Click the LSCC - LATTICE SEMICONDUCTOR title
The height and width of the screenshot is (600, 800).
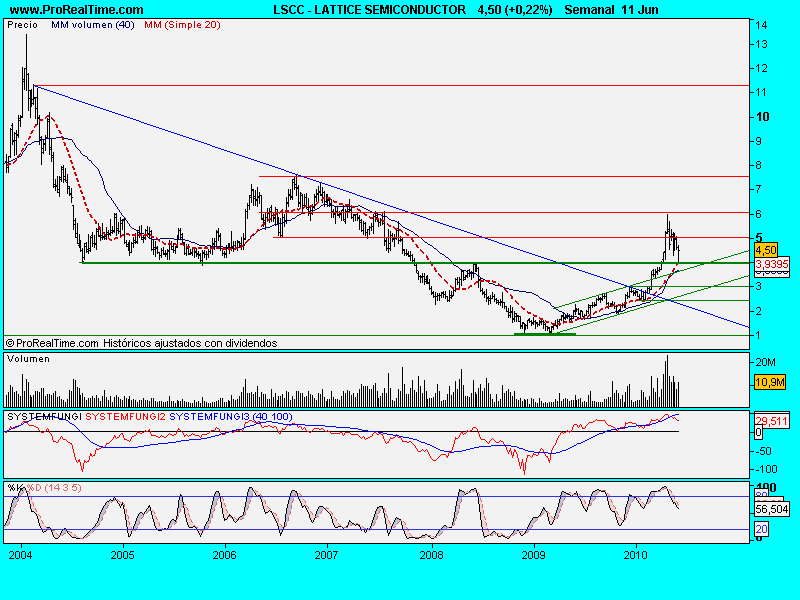coord(369,10)
